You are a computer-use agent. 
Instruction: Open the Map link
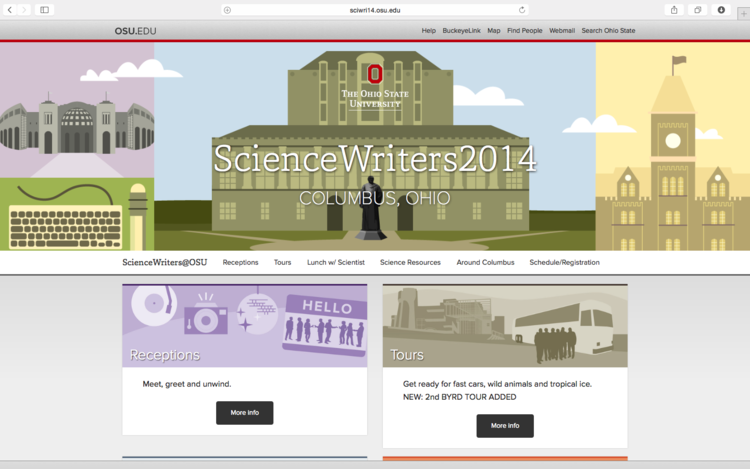494,31
